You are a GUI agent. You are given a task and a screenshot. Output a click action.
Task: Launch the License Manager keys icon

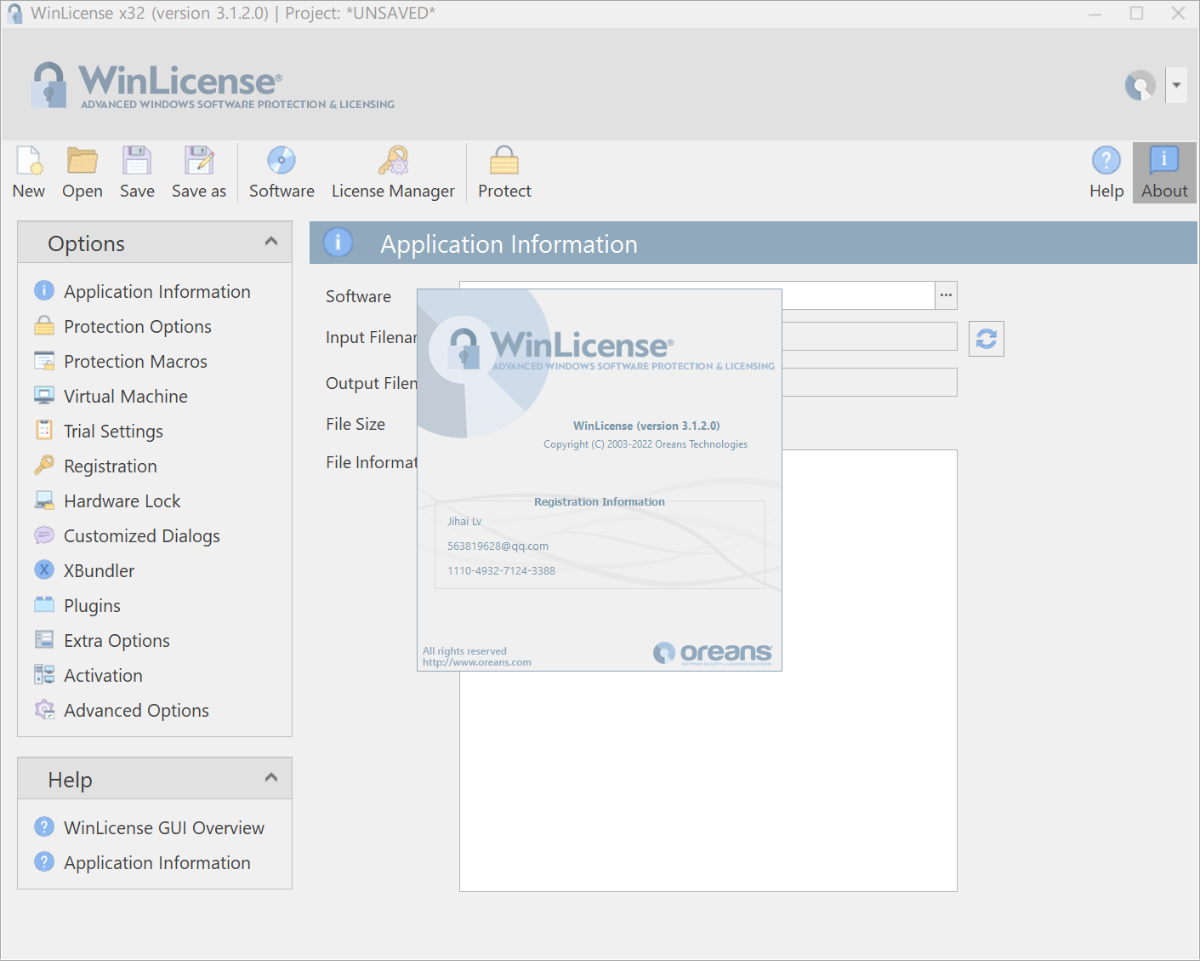coord(393,161)
